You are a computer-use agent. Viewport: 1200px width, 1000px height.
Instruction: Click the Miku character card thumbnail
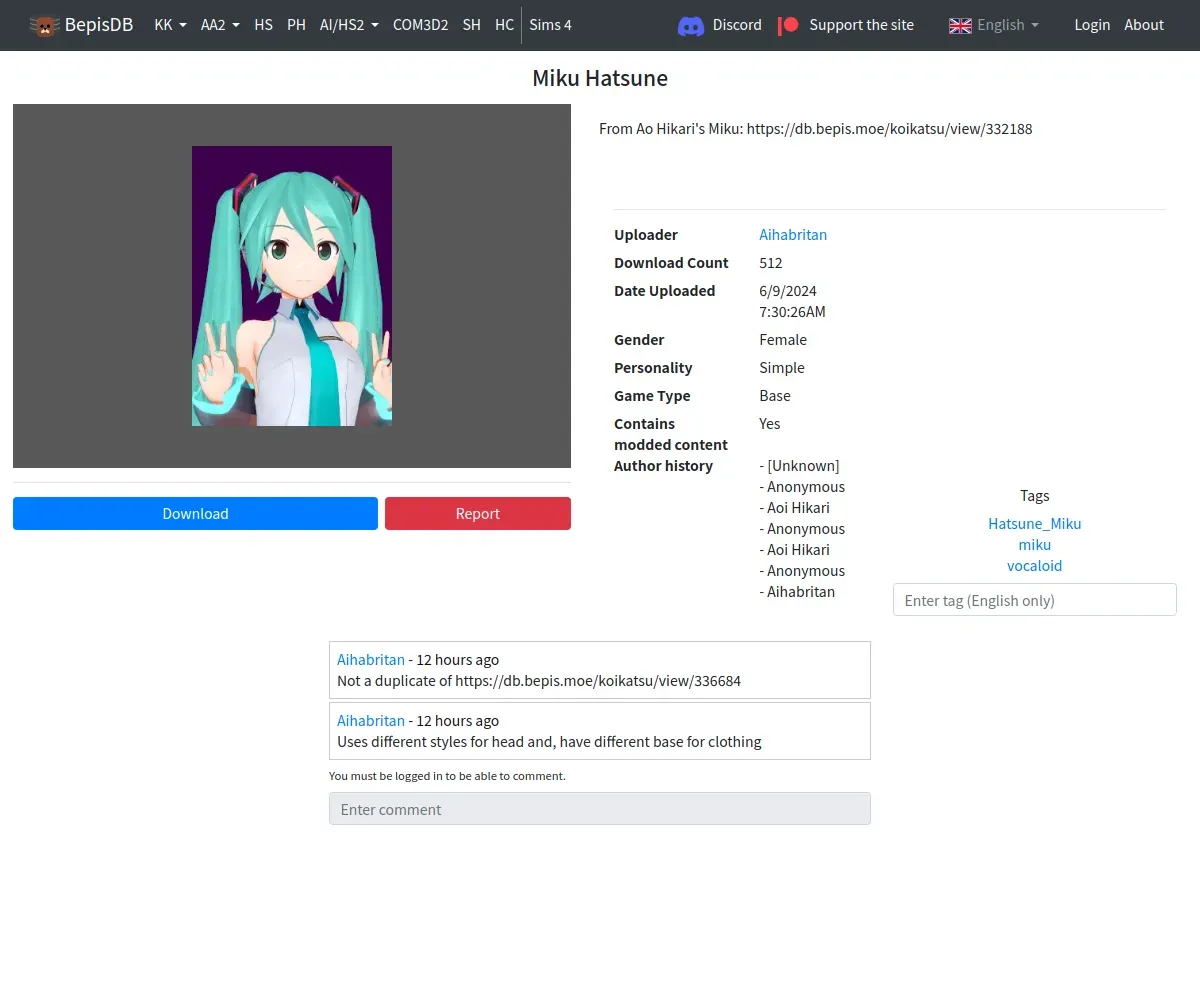click(x=292, y=286)
